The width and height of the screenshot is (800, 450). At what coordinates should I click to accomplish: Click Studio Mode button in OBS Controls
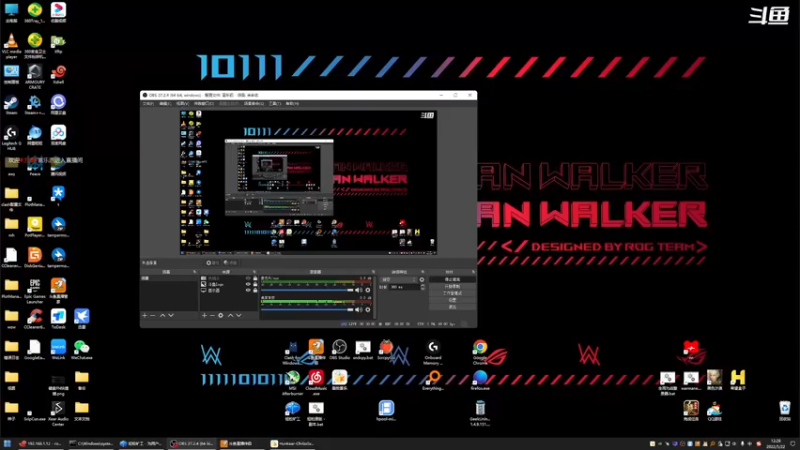pos(452,293)
